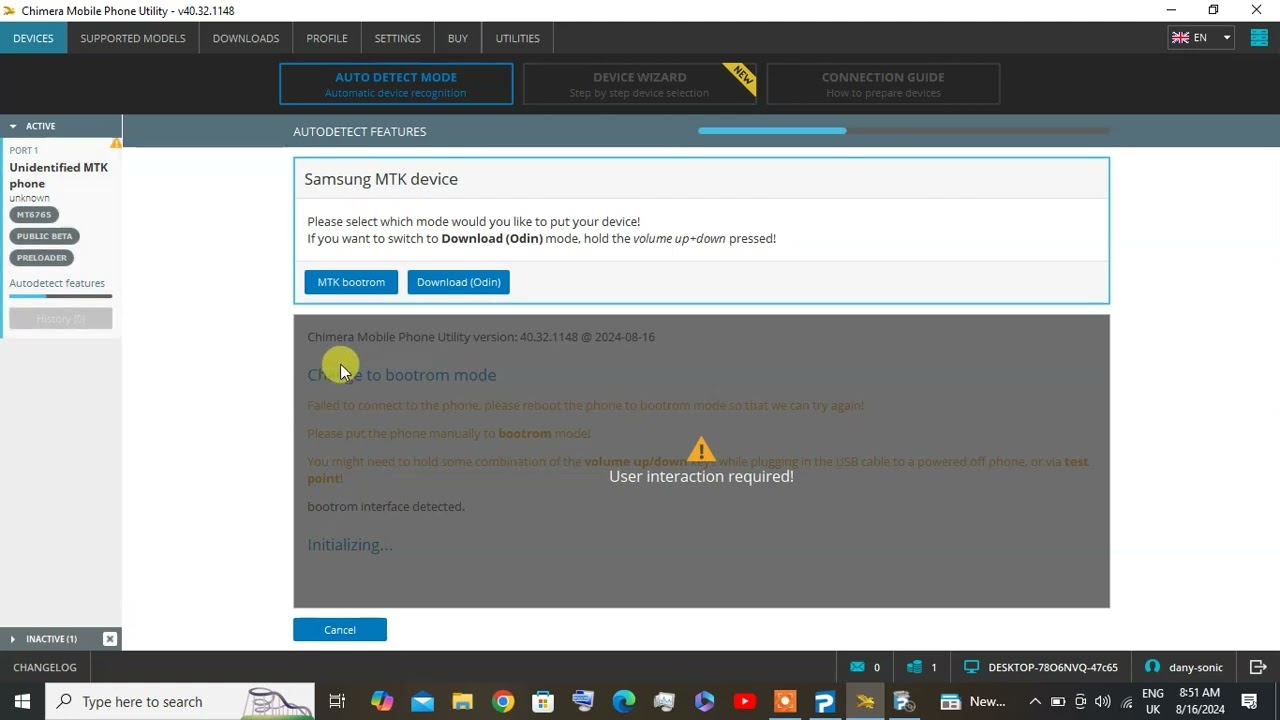This screenshot has width=1280, height=720.
Task: Open the New... window in taskbar
Action: click(x=973, y=701)
